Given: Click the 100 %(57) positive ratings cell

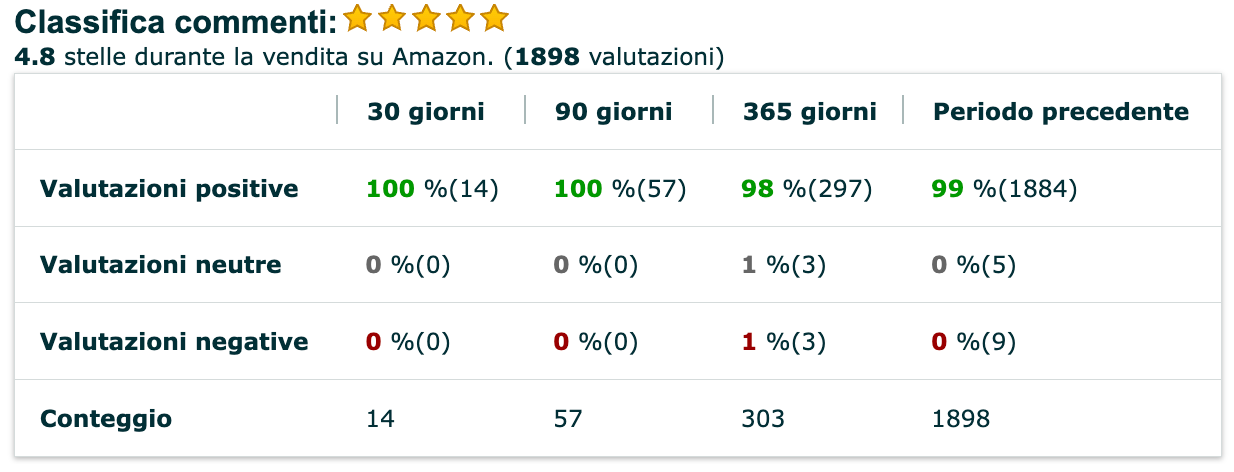Looking at the screenshot, I should [x=620, y=188].
